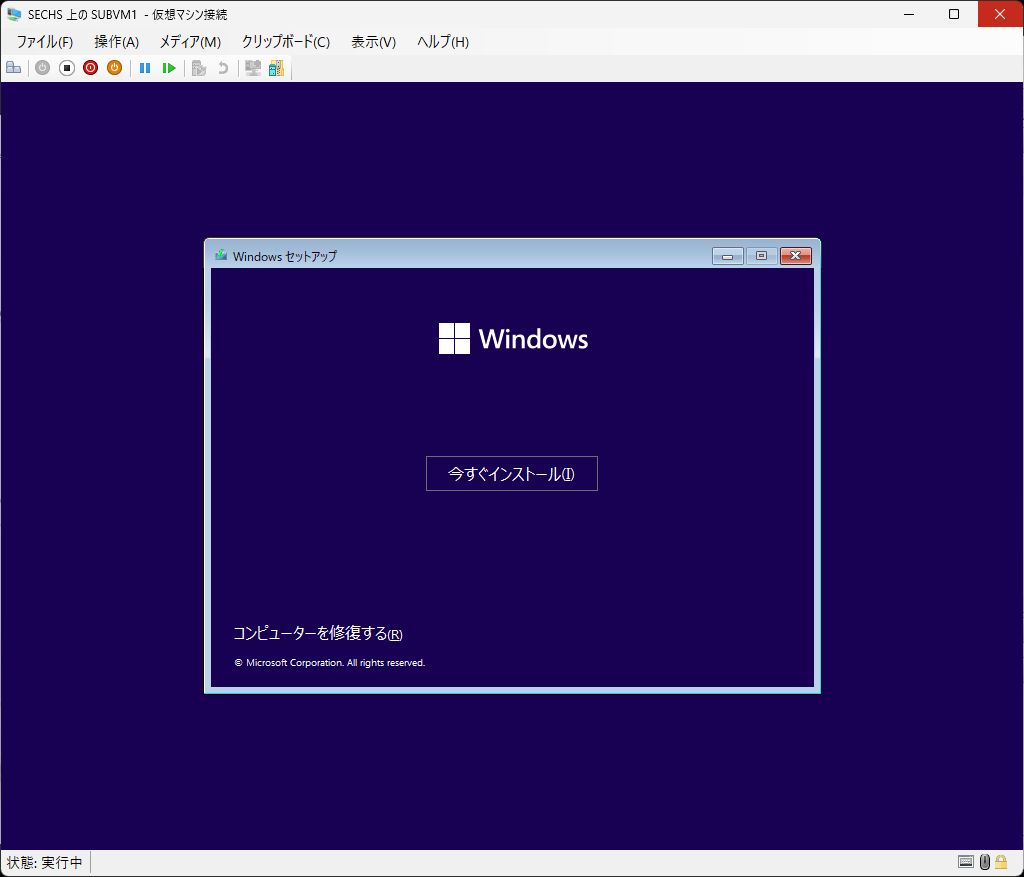Reset the VM with the green play icon

pyautogui.click(x=169, y=68)
